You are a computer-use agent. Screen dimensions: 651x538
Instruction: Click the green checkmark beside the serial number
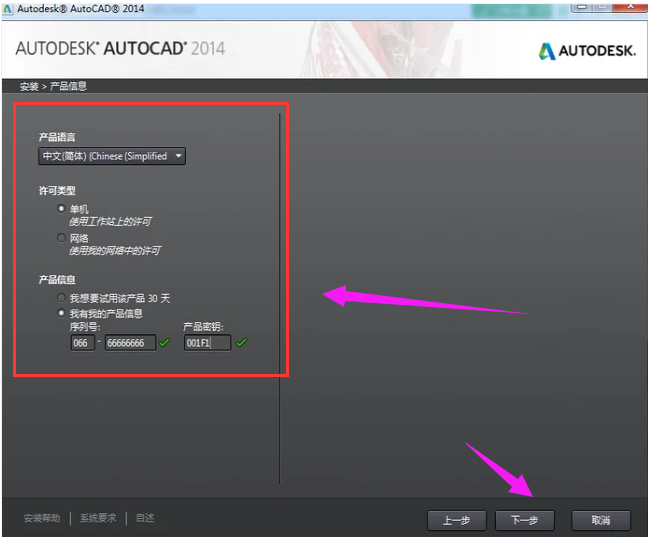(165, 343)
